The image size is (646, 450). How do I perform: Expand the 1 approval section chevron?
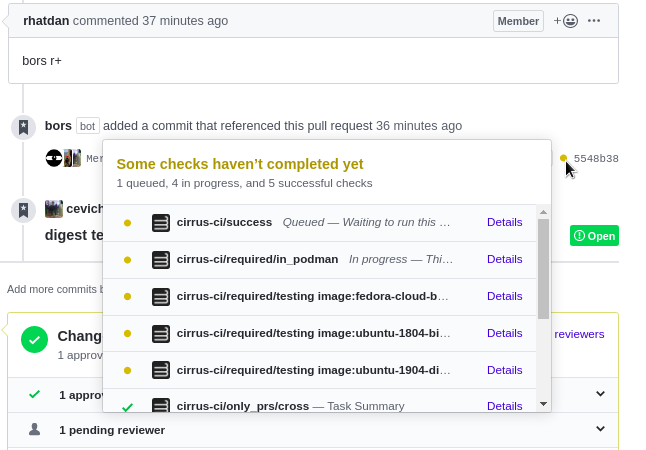(600, 394)
